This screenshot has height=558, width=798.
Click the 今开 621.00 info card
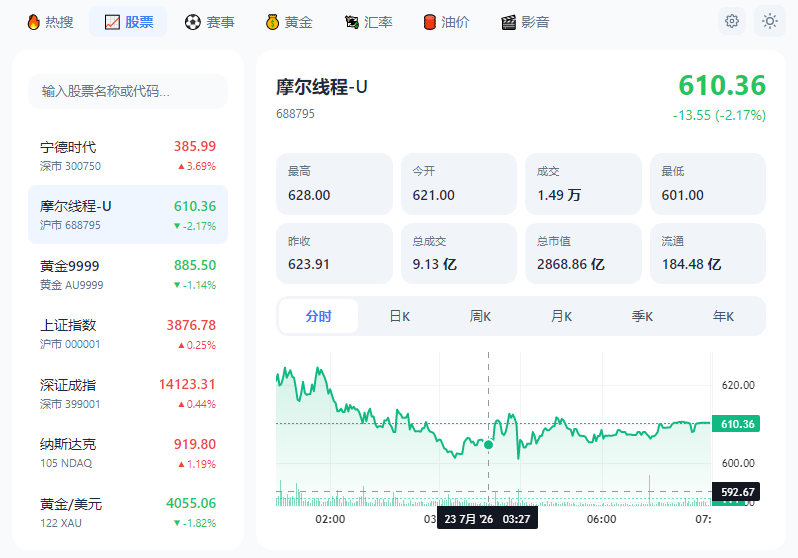coord(459,184)
